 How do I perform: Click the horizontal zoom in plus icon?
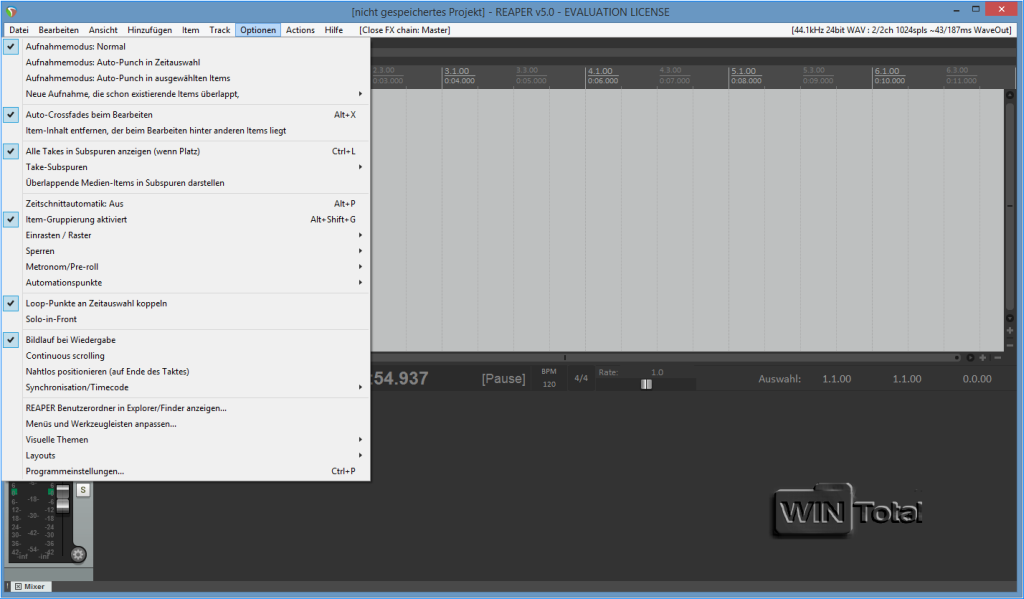[983, 357]
